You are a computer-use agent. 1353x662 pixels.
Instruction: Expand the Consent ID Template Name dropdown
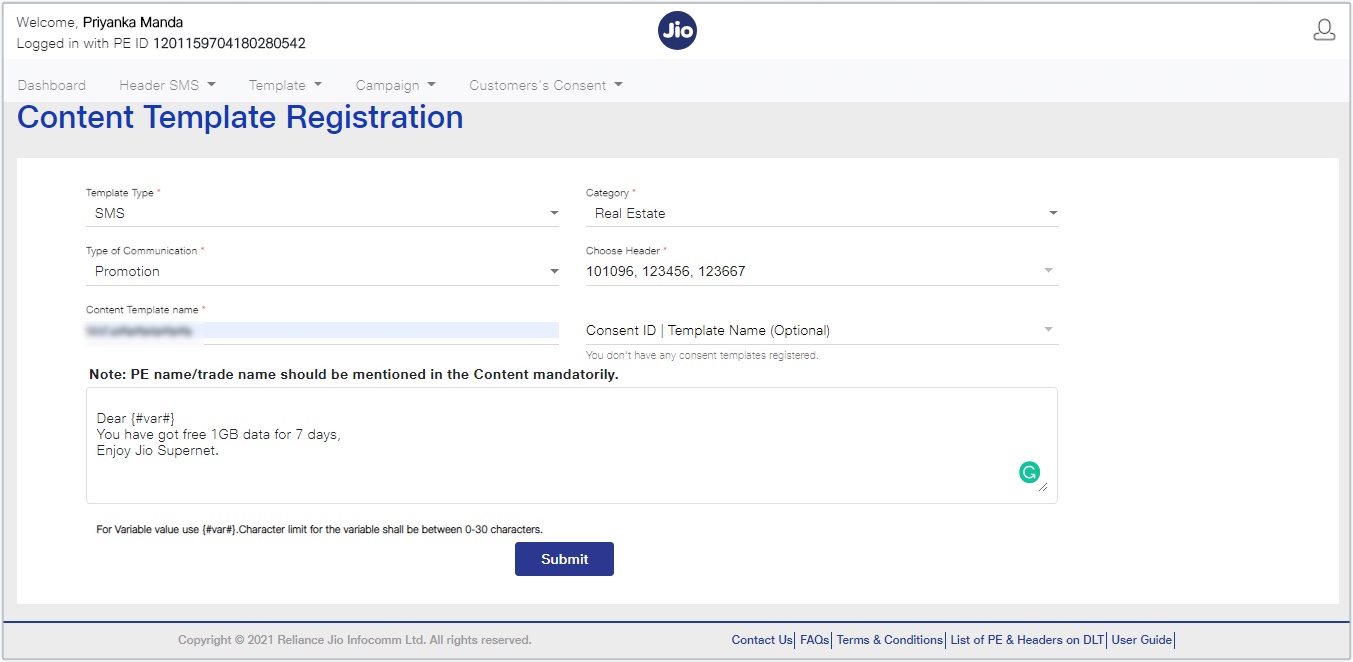822,330
